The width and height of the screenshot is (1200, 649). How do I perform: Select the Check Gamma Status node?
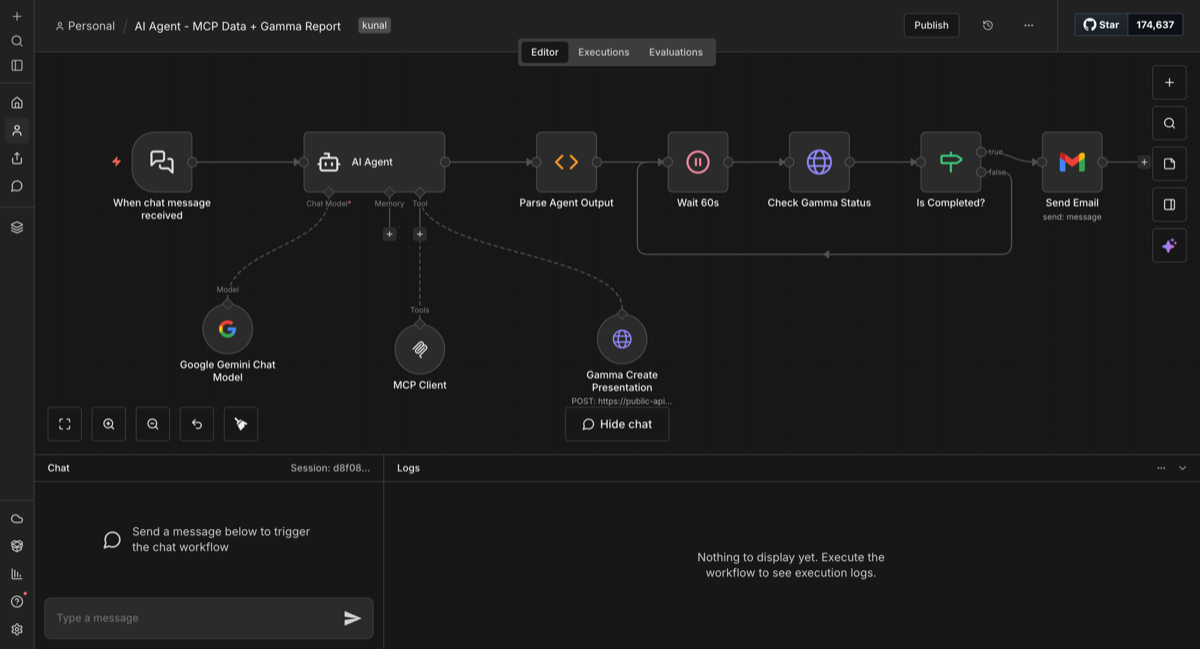click(819, 162)
